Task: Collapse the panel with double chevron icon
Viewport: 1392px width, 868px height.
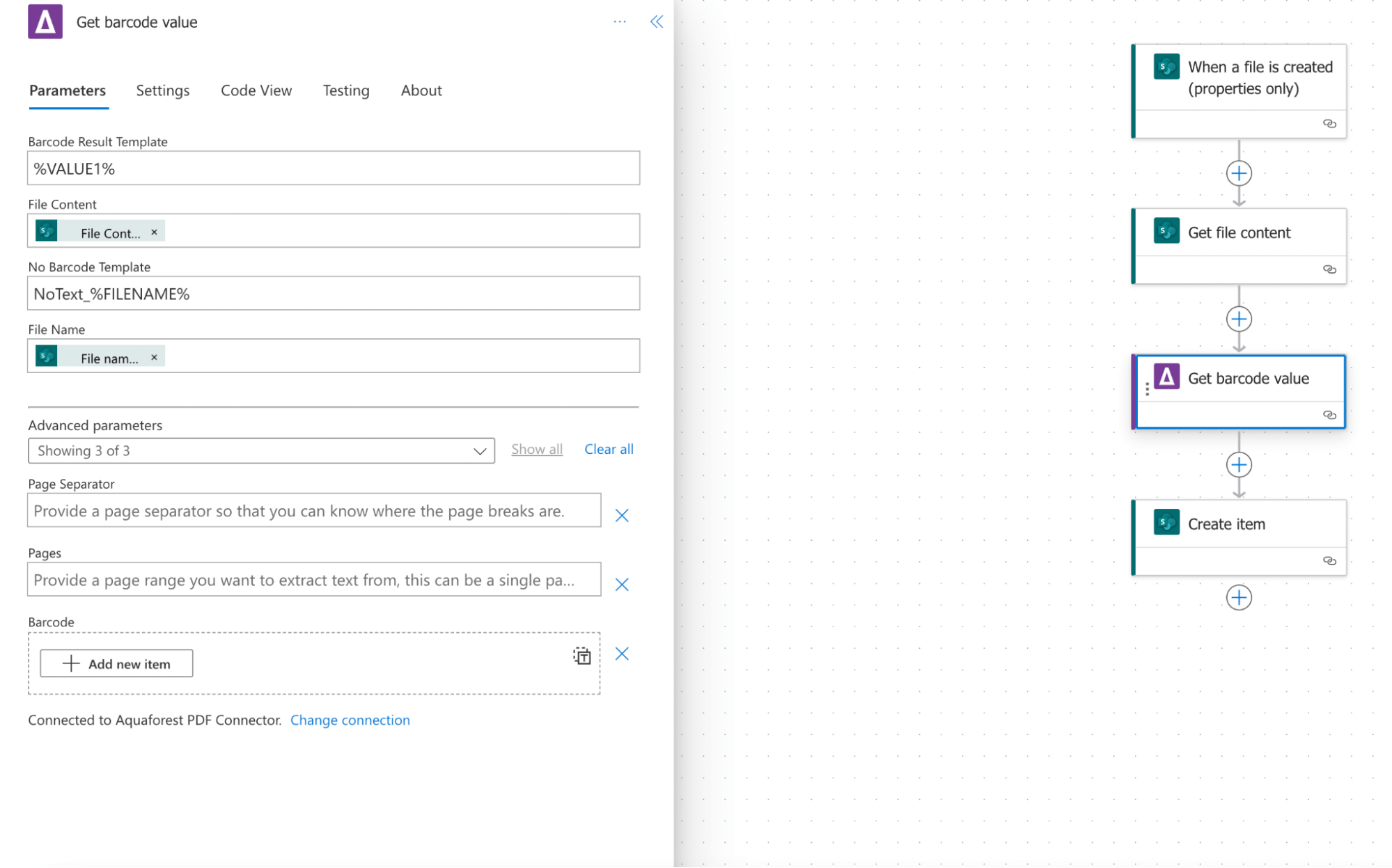Action: 656,22
